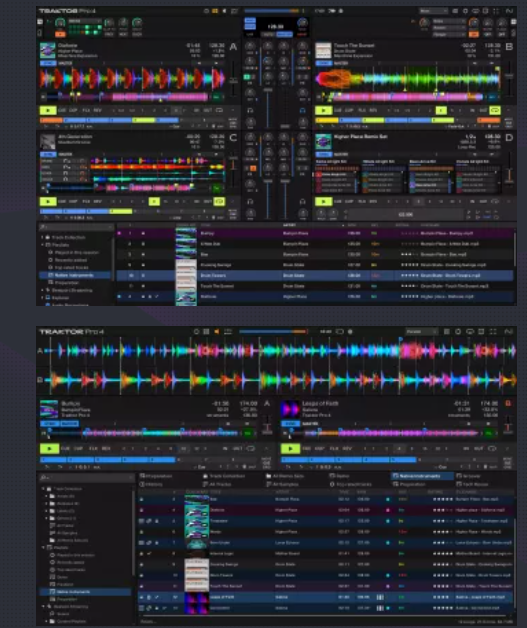Collapse Playlists folder in top window browser tree
The width and height of the screenshot is (527, 628).
[x=42, y=245]
